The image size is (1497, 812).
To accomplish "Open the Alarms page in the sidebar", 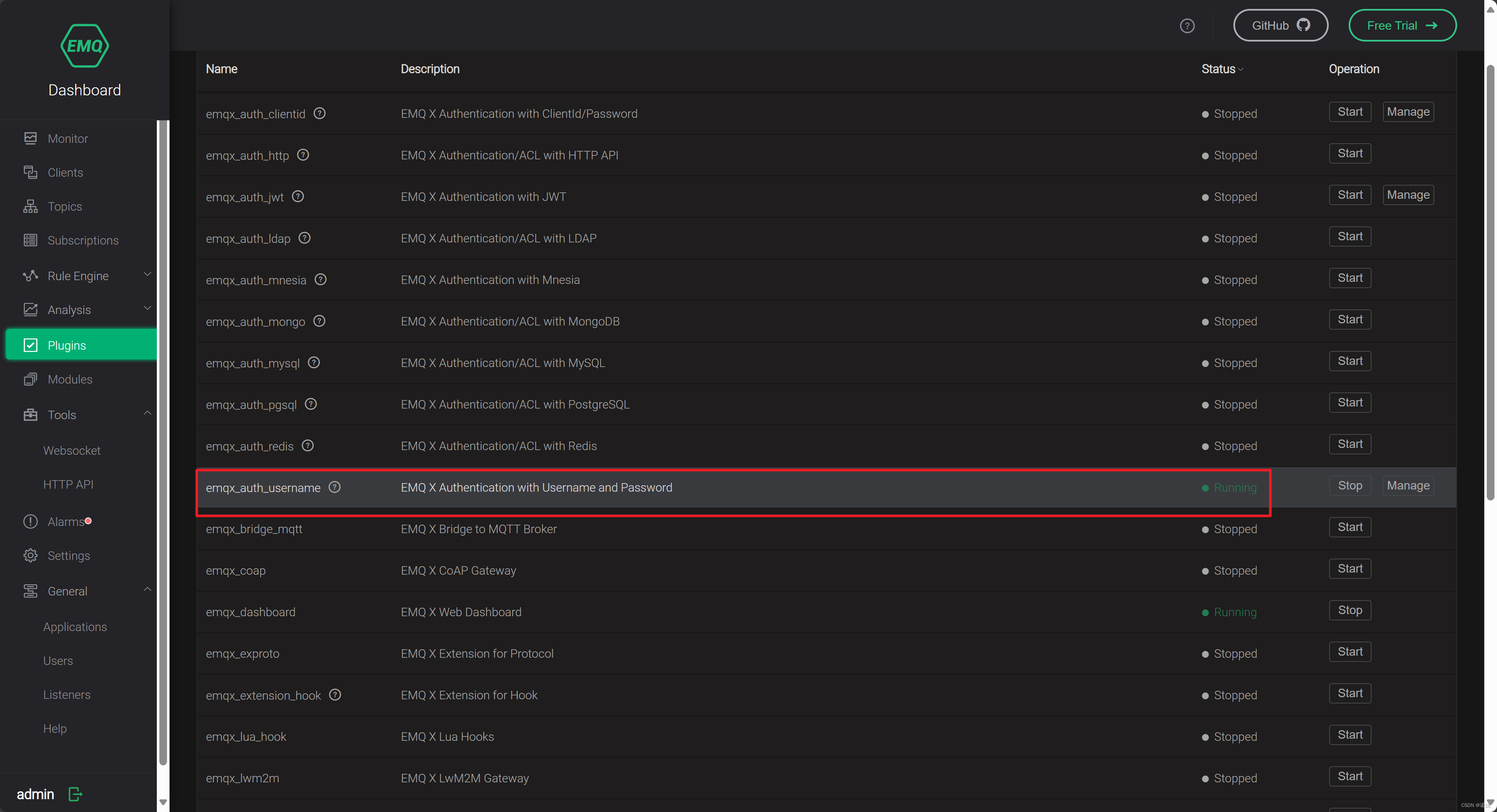I will [x=66, y=521].
